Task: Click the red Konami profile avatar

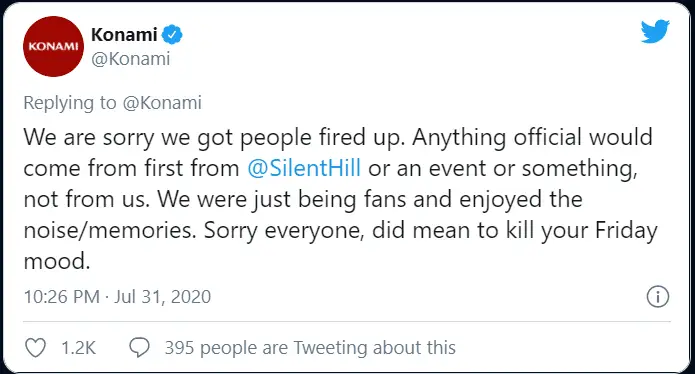Action: [53, 47]
